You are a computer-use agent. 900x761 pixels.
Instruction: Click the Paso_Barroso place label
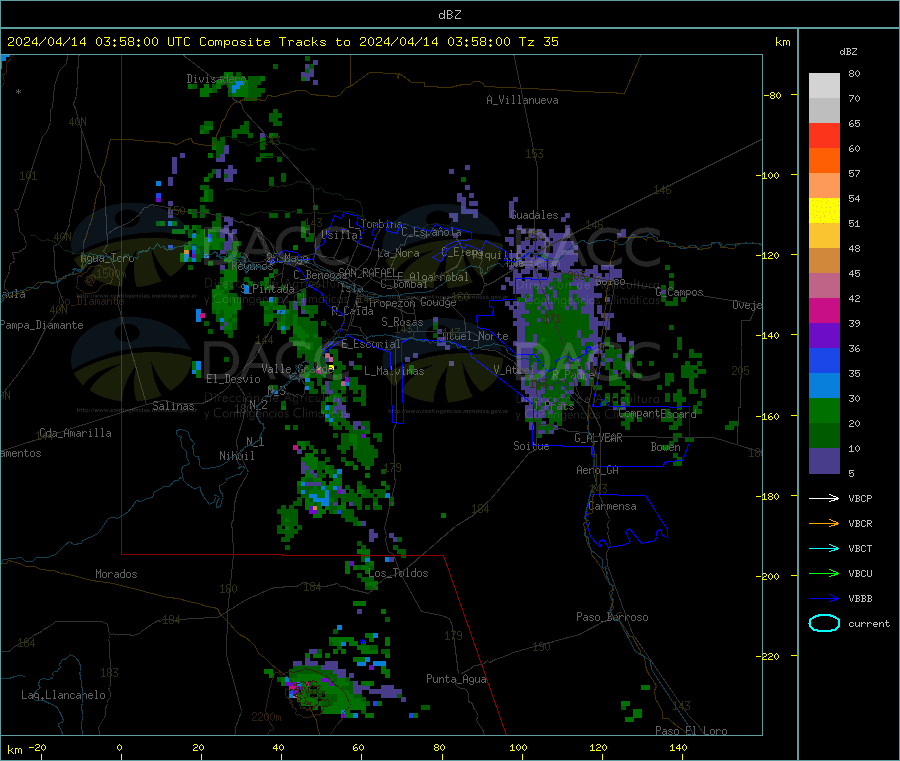click(612, 618)
